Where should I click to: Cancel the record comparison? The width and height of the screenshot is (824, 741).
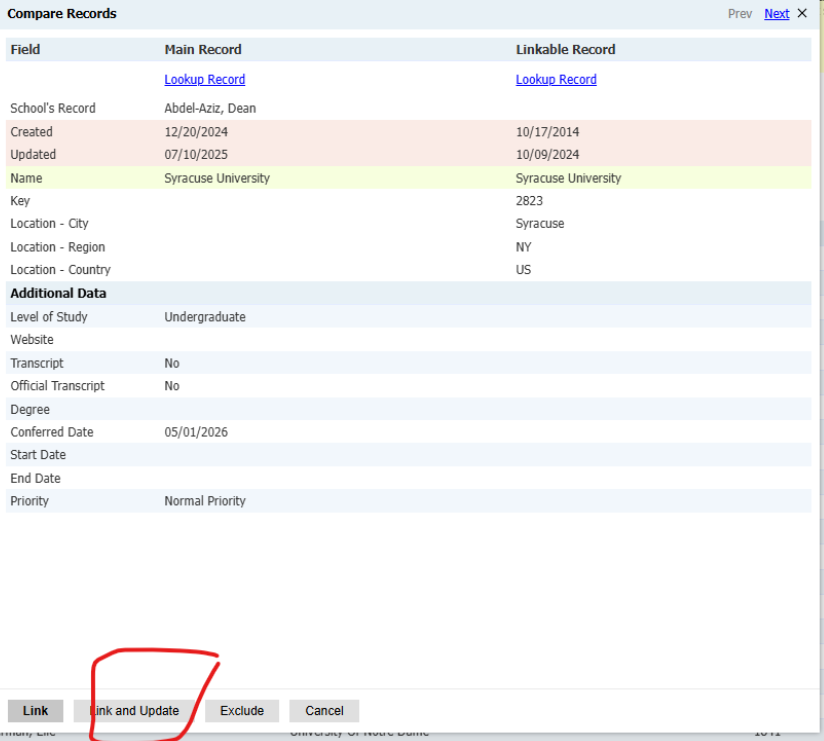(324, 711)
